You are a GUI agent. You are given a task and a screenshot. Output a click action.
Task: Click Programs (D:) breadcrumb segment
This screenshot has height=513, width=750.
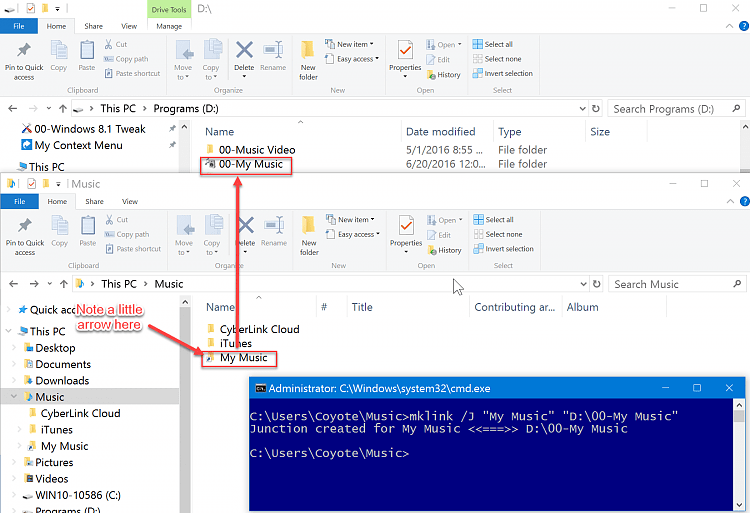[x=186, y=109]
